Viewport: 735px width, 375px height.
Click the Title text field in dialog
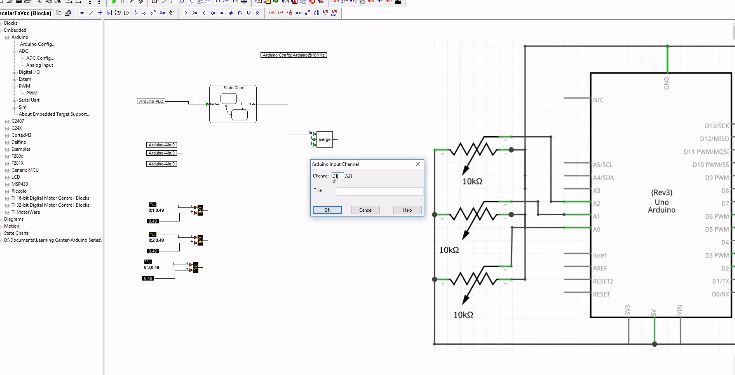click(379, 191)
